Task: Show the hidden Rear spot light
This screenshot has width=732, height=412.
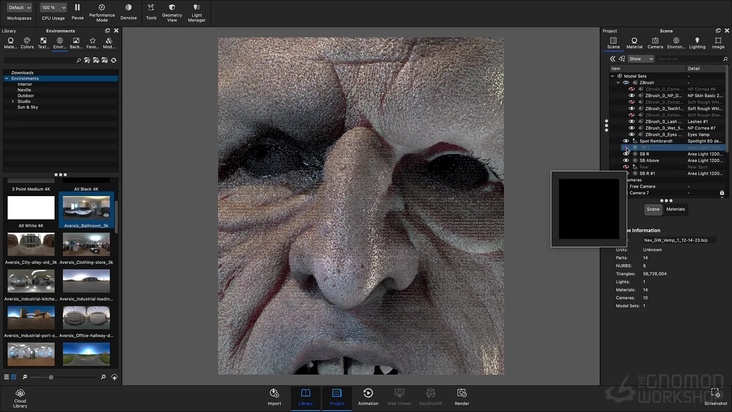Action: tap(626, 167)
